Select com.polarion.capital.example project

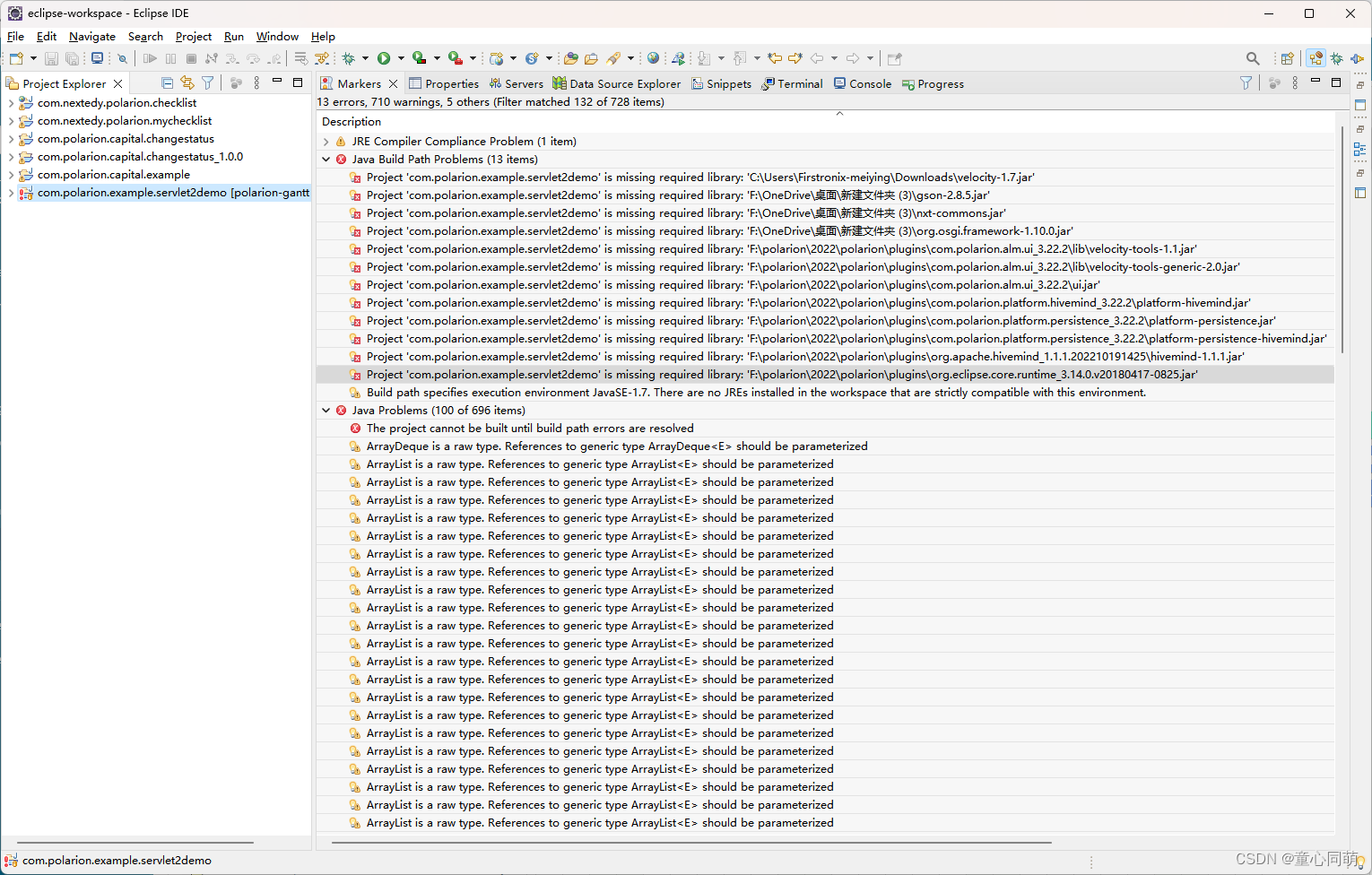point(114,175)
